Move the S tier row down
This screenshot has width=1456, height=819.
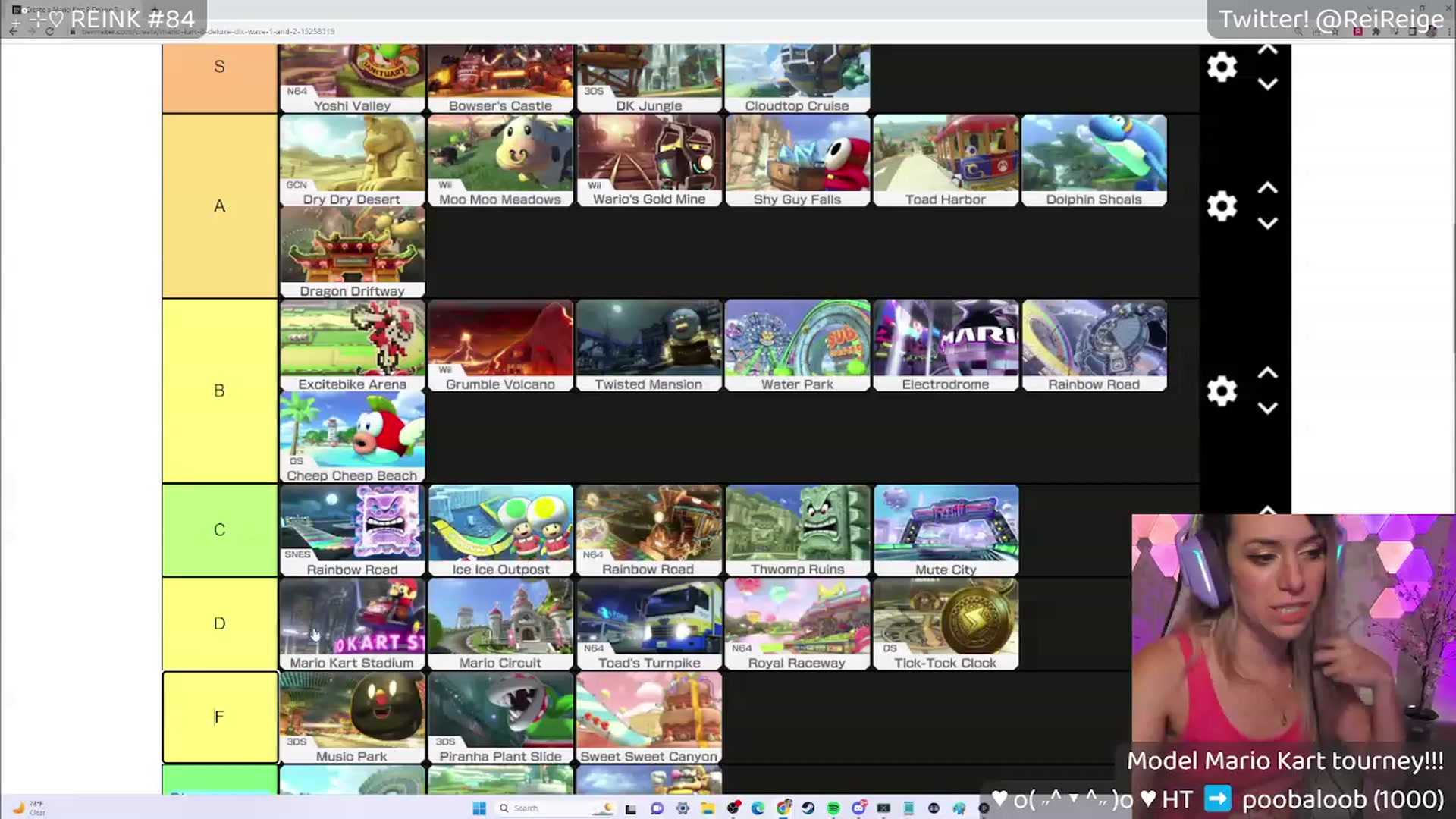point(1268,84)
